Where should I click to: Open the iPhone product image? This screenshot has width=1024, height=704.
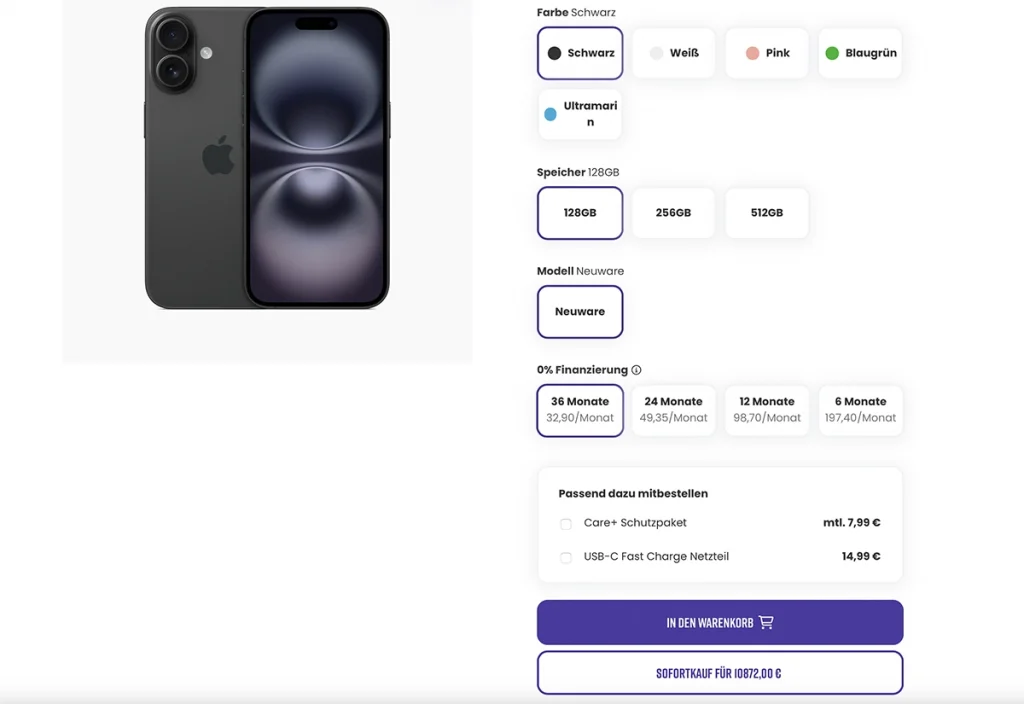(267, 158)
